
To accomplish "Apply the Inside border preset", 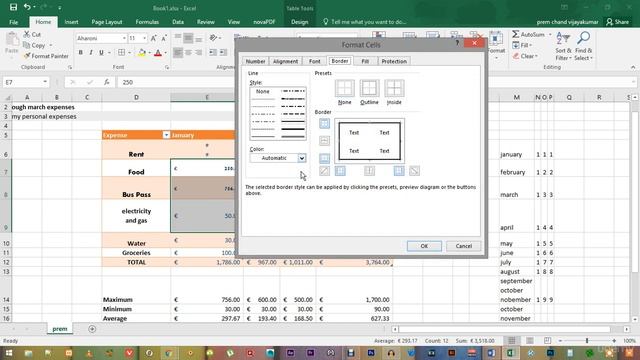I will coord(394,88).
